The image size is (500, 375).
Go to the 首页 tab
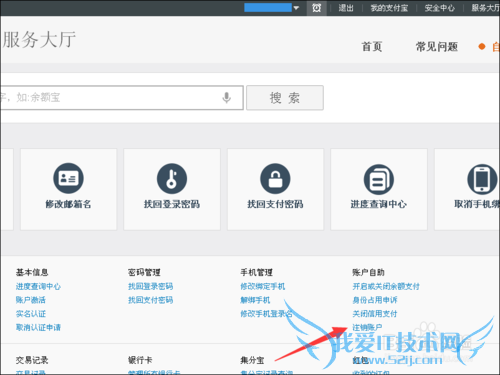(372, 47)
